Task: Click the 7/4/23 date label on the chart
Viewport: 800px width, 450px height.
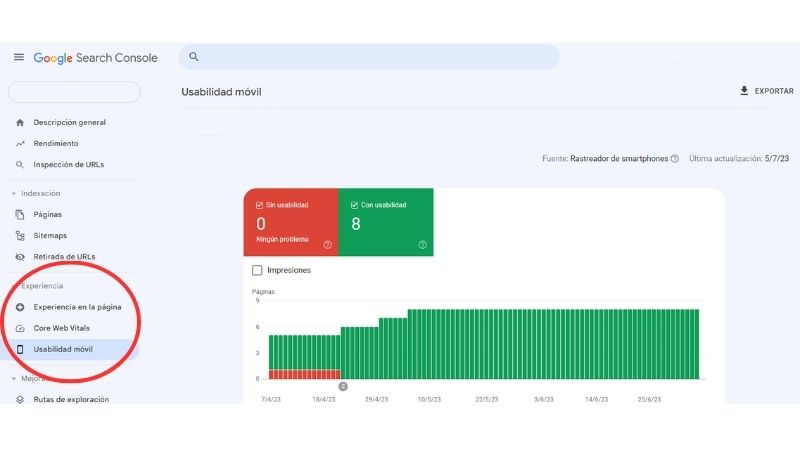Action: pyautogui.click(x=271, y=399)
